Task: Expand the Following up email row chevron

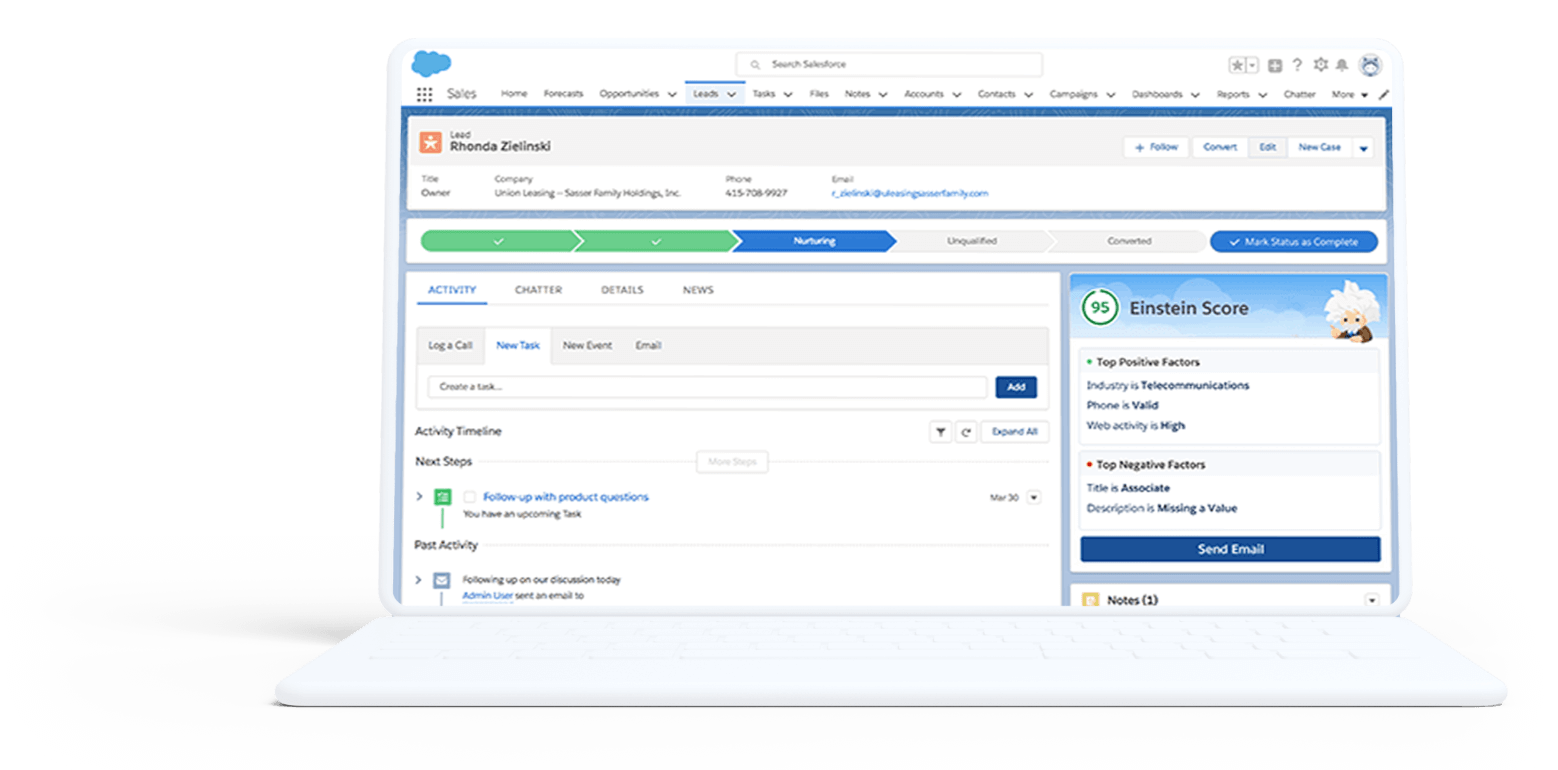Action: [419, 579]
